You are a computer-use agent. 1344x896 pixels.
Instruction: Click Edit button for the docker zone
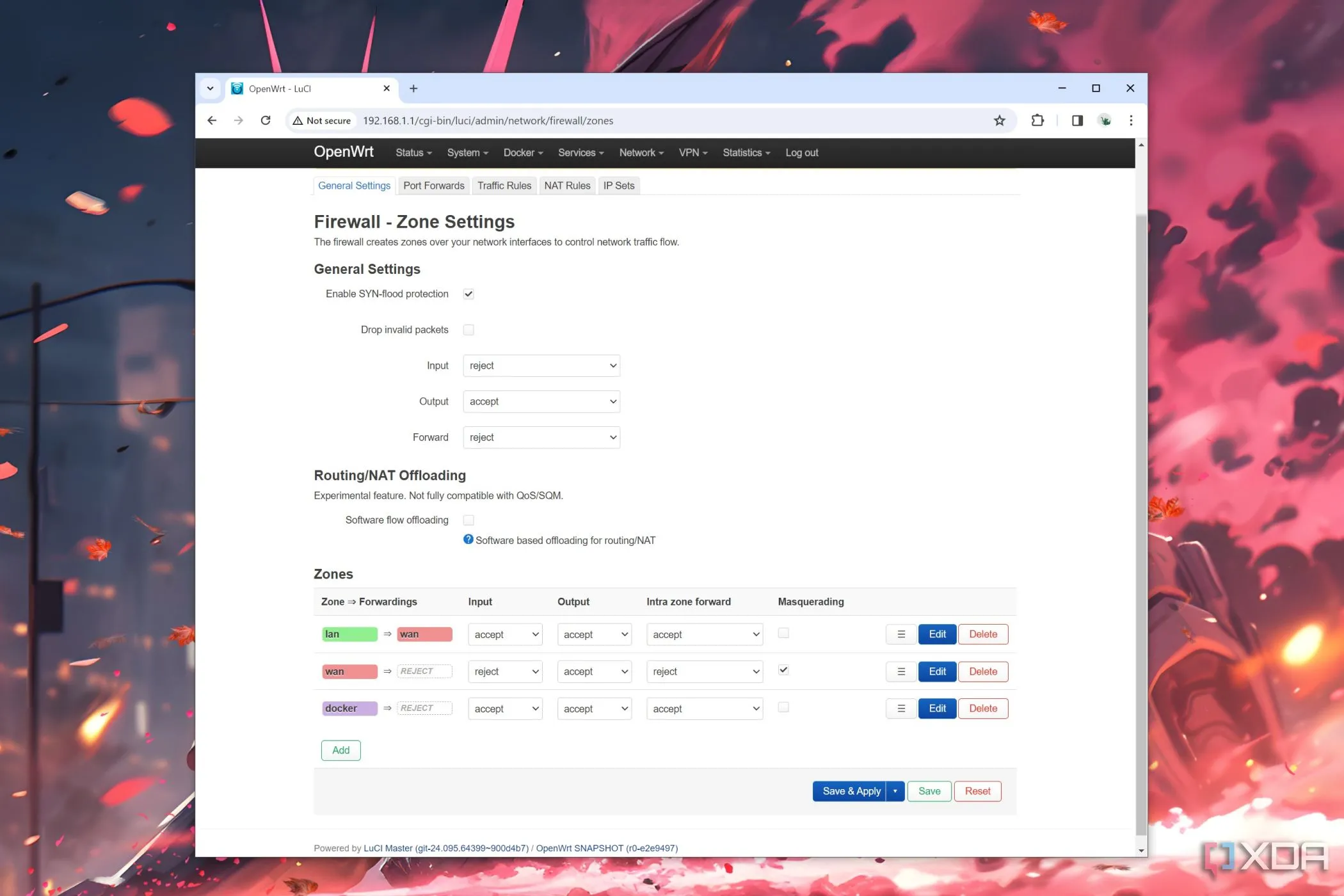[937, 708]
